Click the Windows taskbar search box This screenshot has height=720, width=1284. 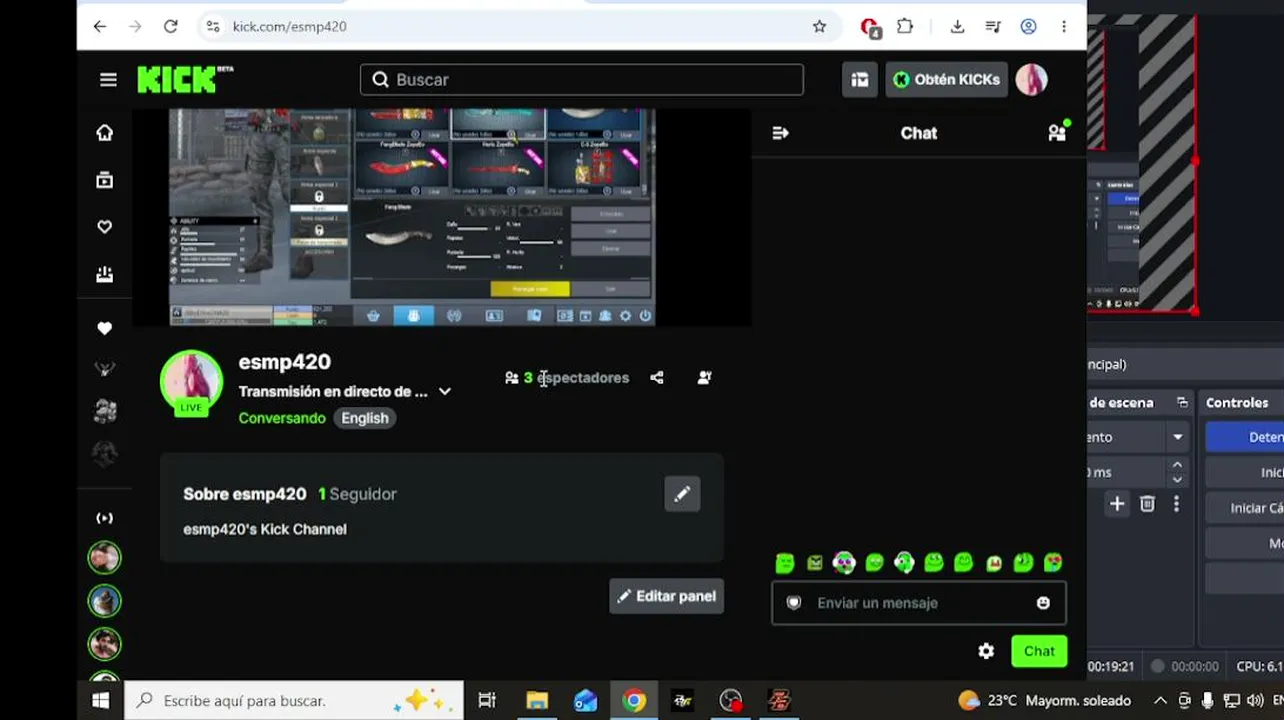pyautogui.click(x=294, y=700)
